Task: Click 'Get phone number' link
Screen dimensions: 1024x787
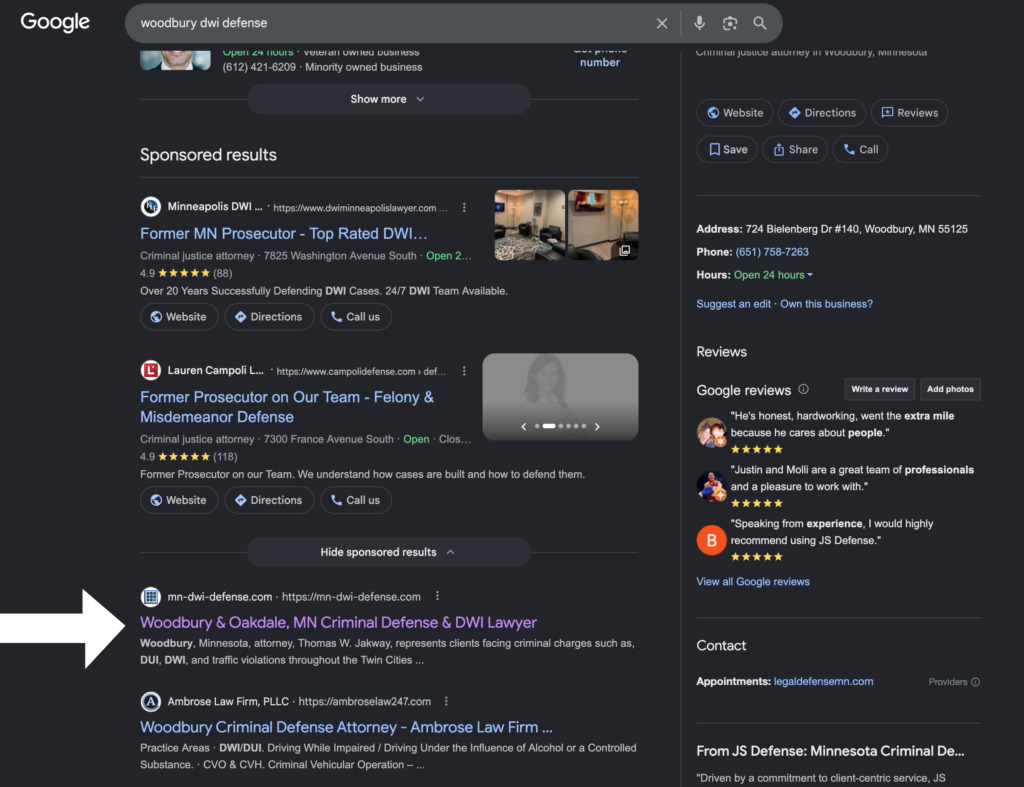Action: point(600,57)
